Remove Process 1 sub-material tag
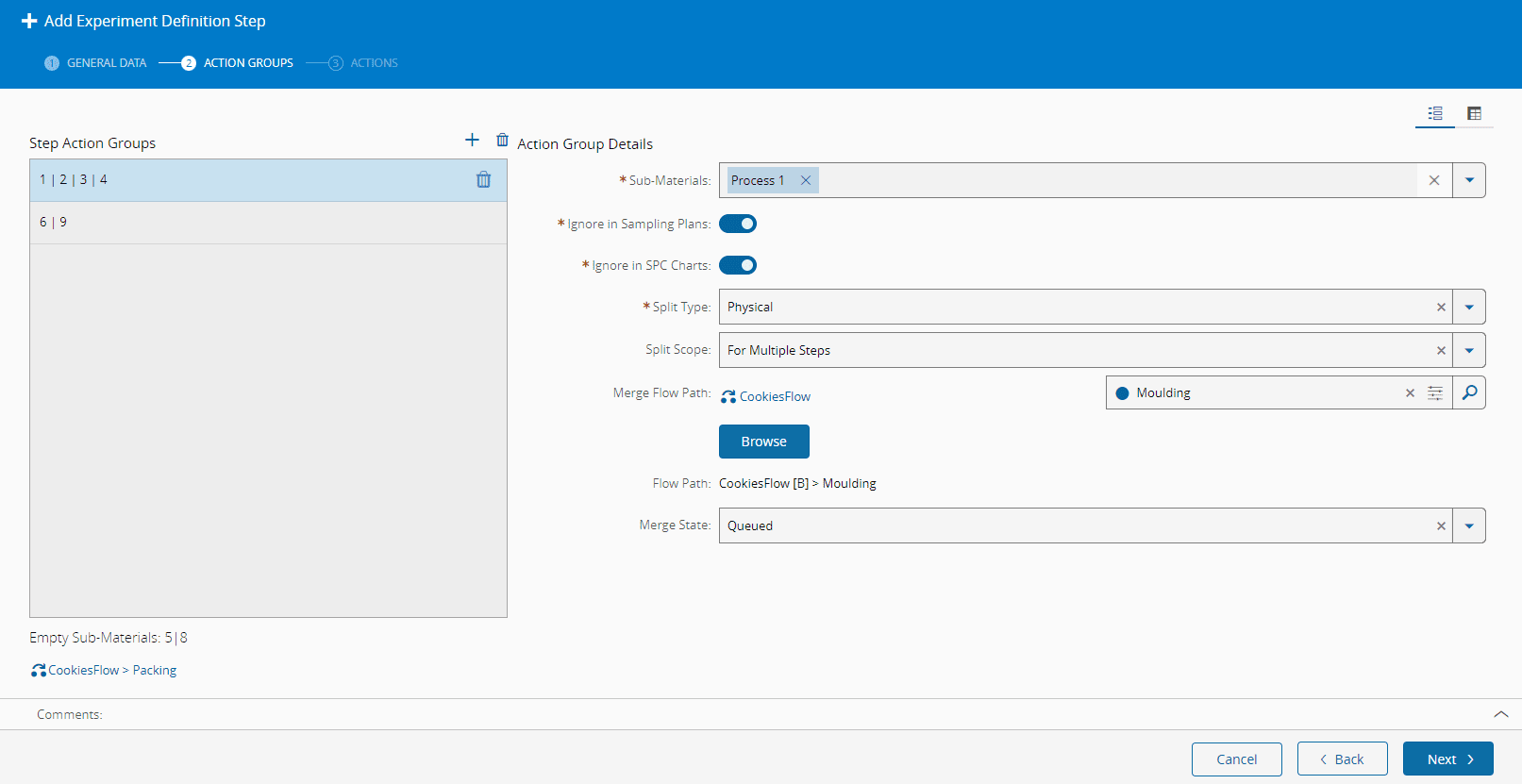 [806, 181]
